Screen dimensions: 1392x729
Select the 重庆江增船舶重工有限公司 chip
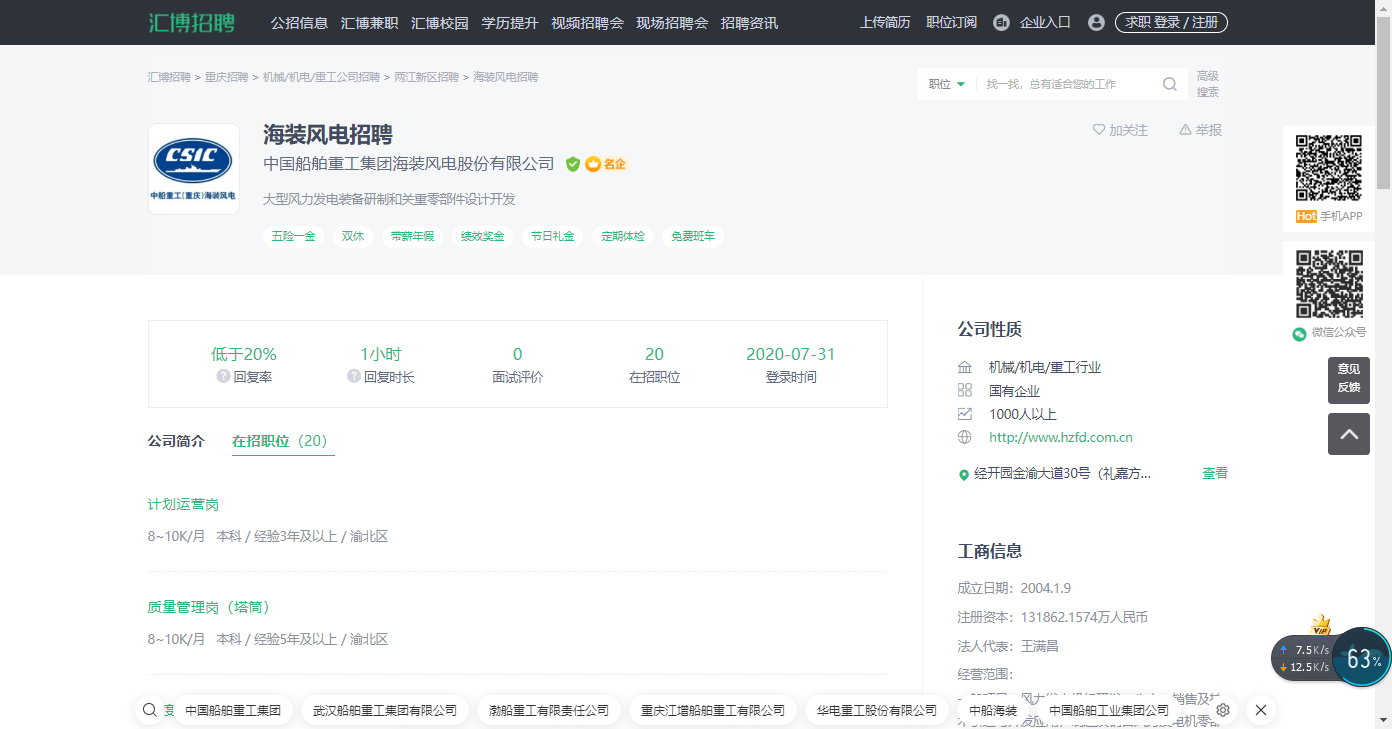coord(713,710)
